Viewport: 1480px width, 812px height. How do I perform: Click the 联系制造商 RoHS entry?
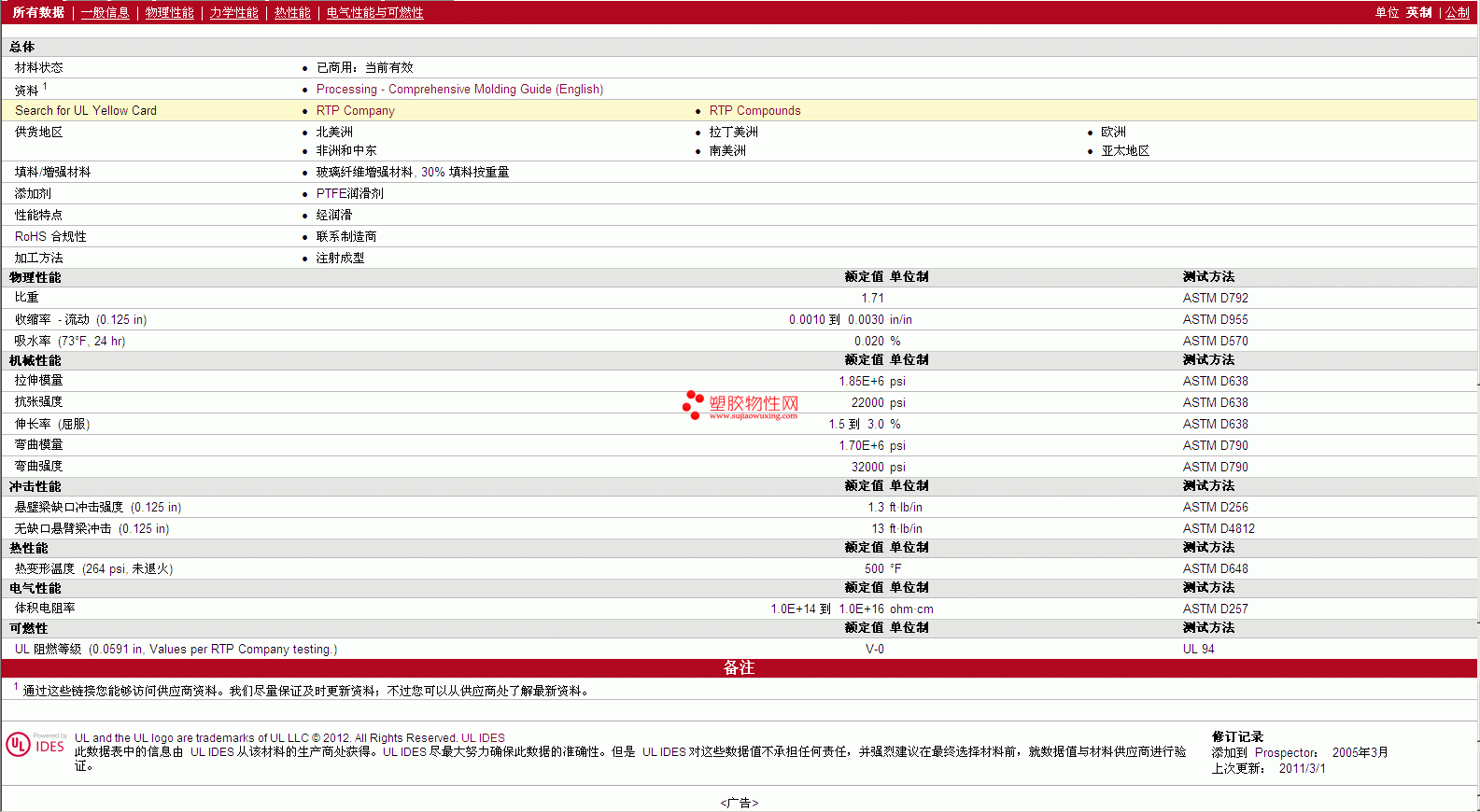(346, 236)
